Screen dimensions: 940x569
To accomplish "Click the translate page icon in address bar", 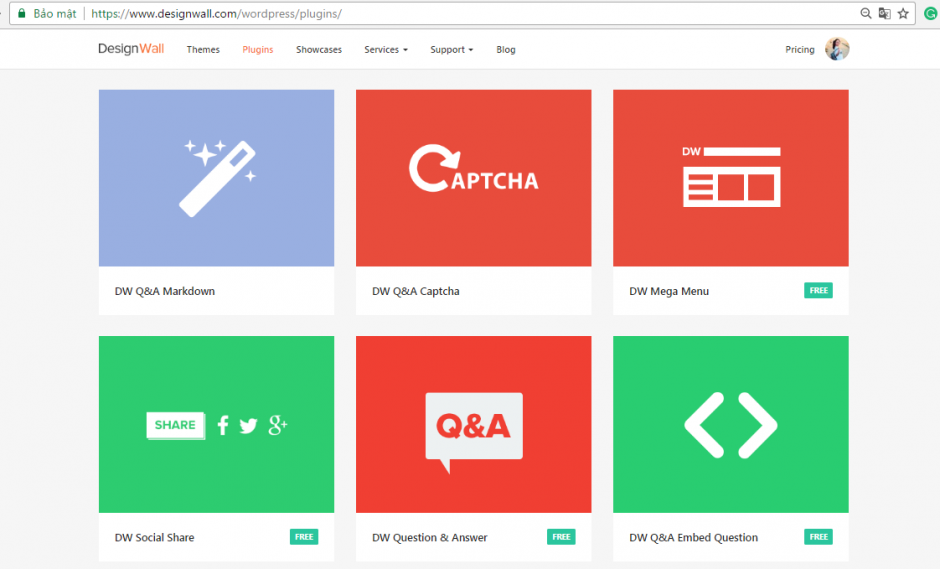I will pos(884,13).
